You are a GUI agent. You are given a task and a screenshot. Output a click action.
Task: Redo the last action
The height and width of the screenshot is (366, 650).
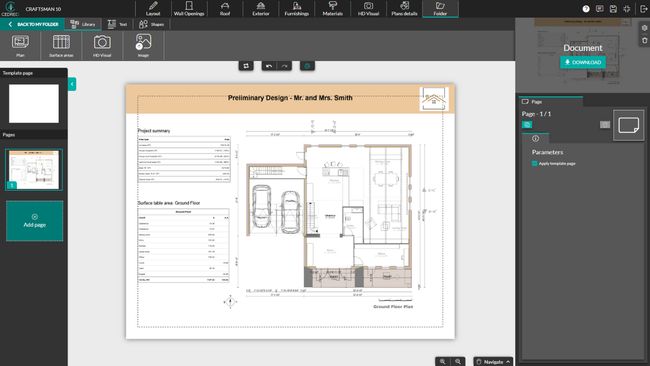tap(284, 66)
